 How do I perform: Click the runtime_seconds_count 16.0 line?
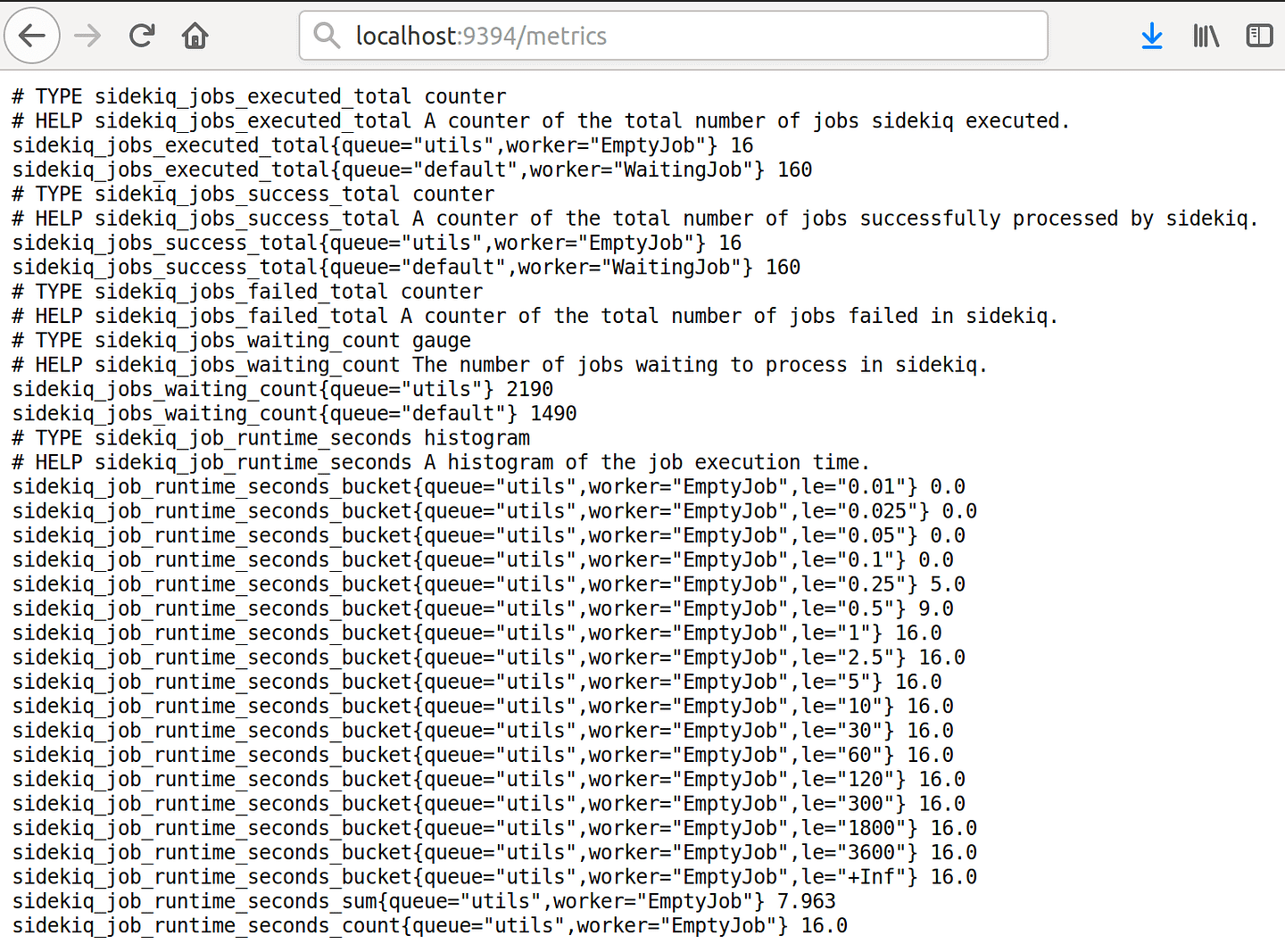click(x=430, y=925)
